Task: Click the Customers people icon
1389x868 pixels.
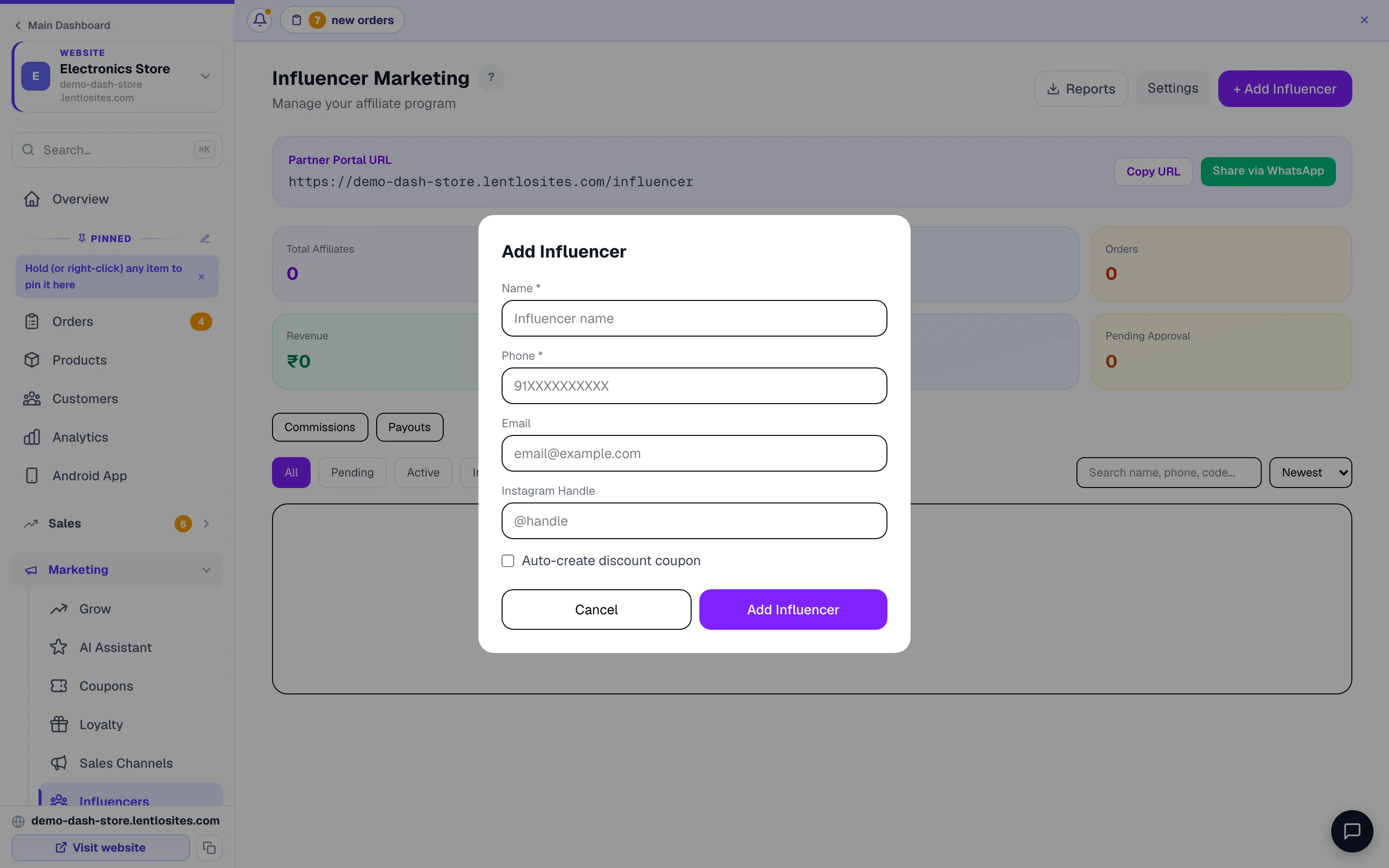Action: click(32, 398)
